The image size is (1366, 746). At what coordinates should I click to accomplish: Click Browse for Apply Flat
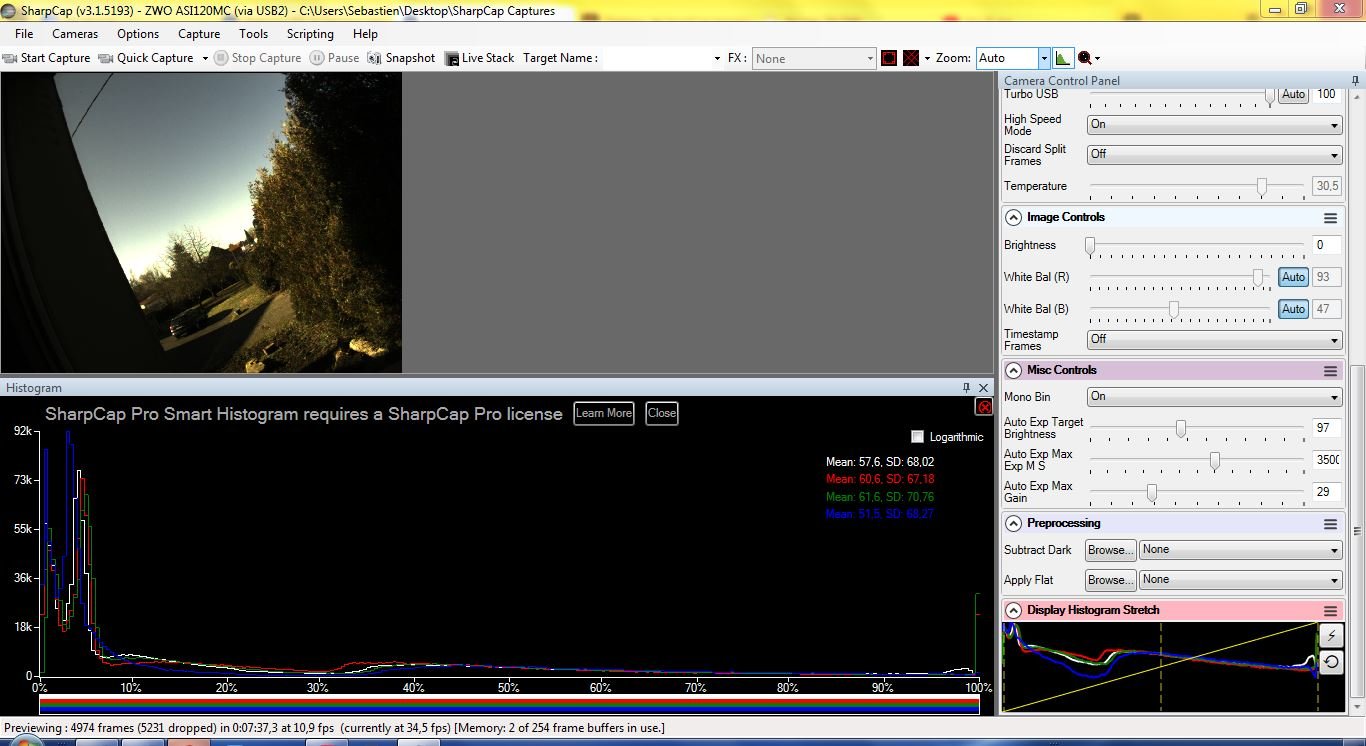(1110, 580)
